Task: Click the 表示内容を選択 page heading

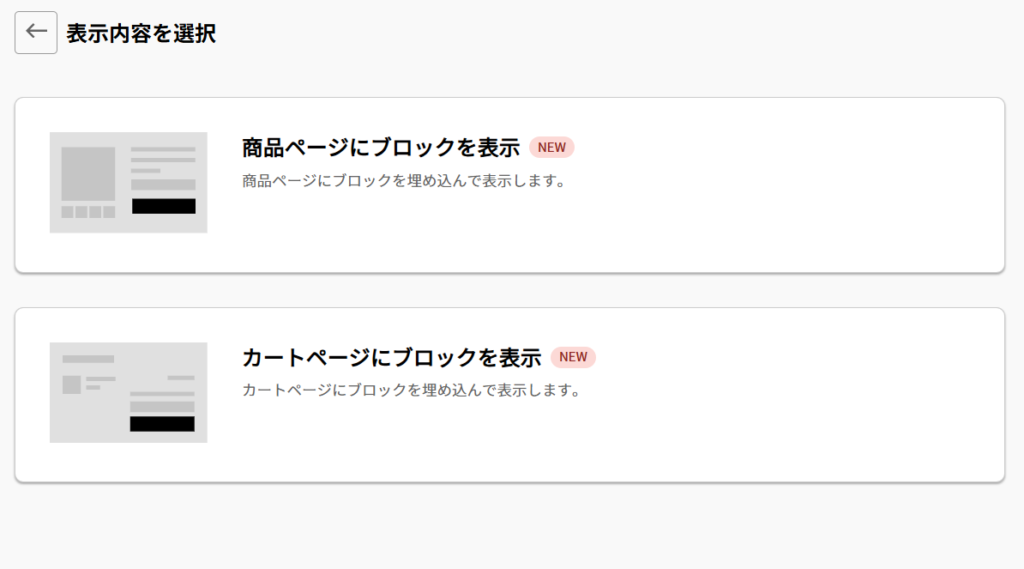Action: click(141, 33)
